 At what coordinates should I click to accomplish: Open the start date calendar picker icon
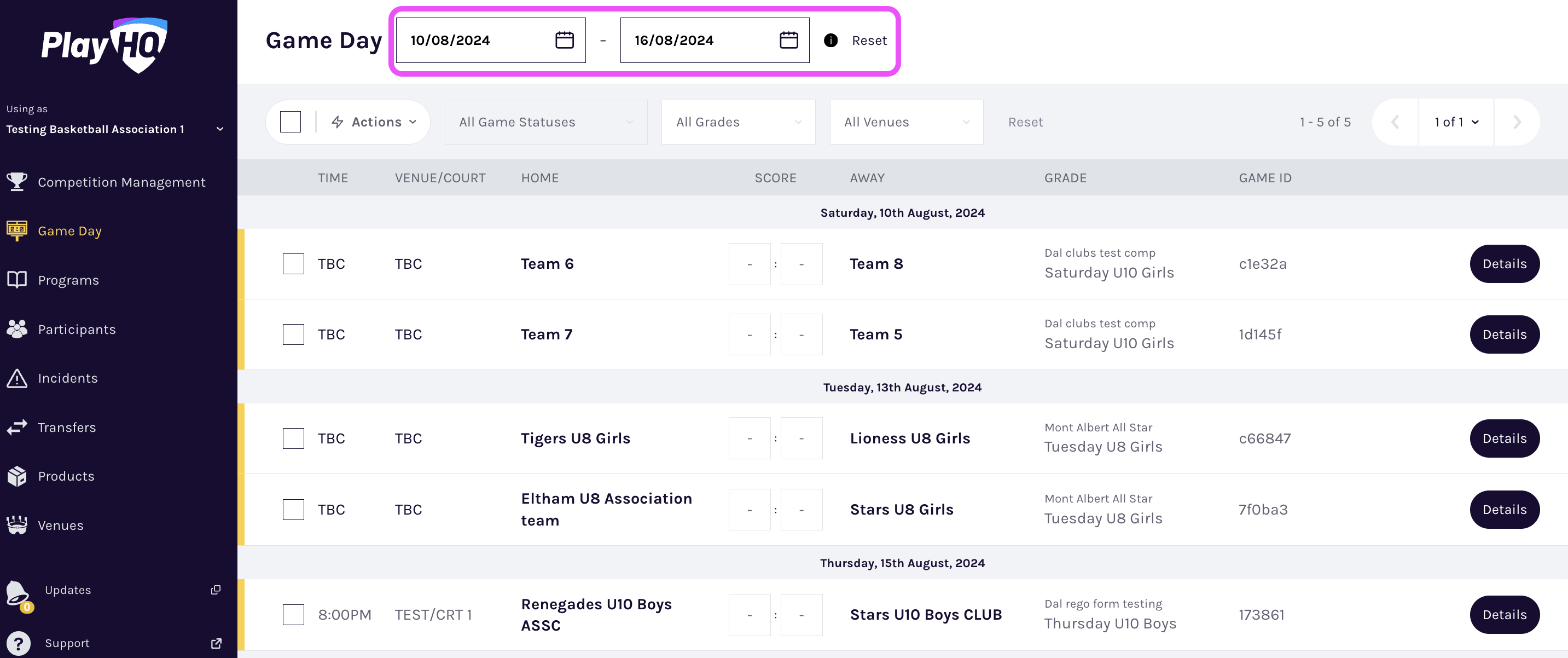pyautogui.click(x=564, y=40)
